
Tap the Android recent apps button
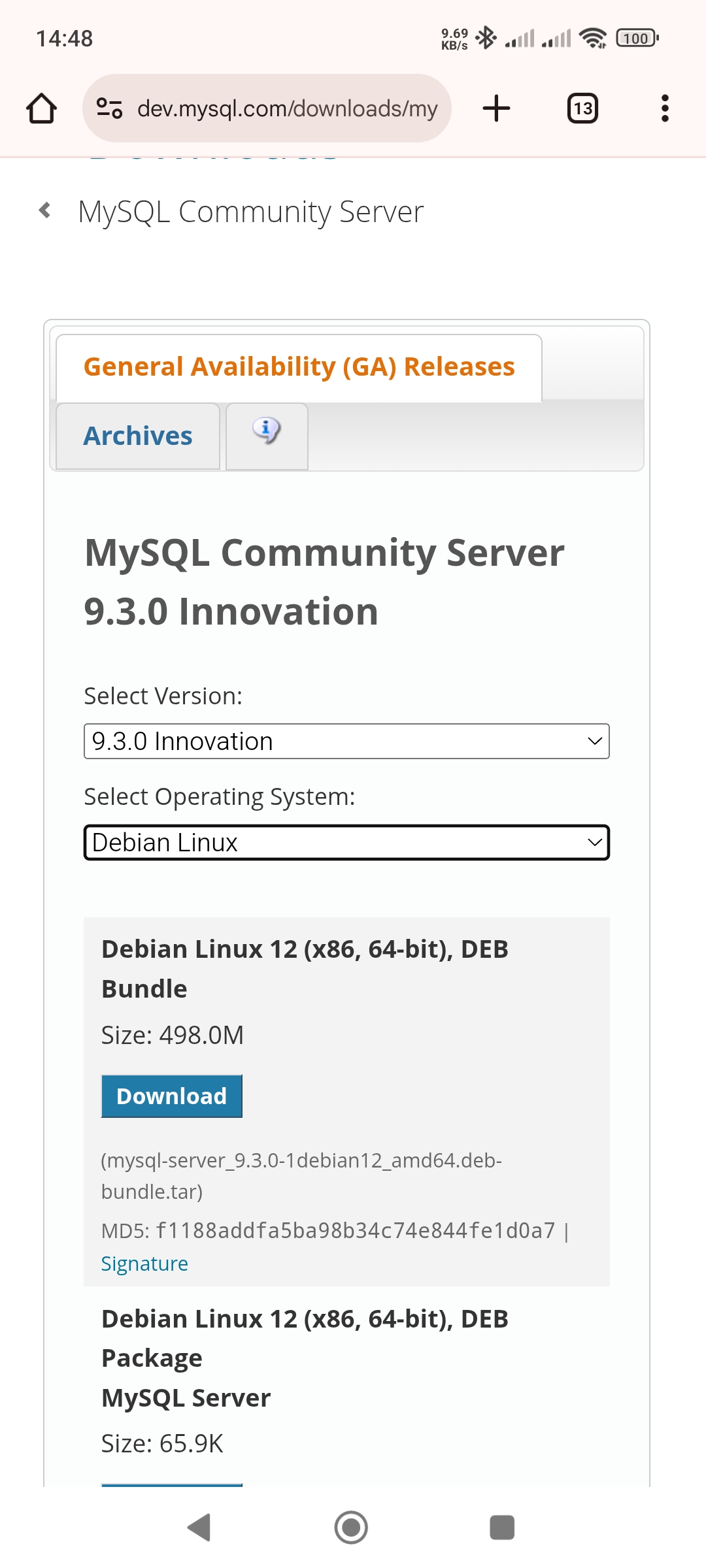[x=502, y=1527]
